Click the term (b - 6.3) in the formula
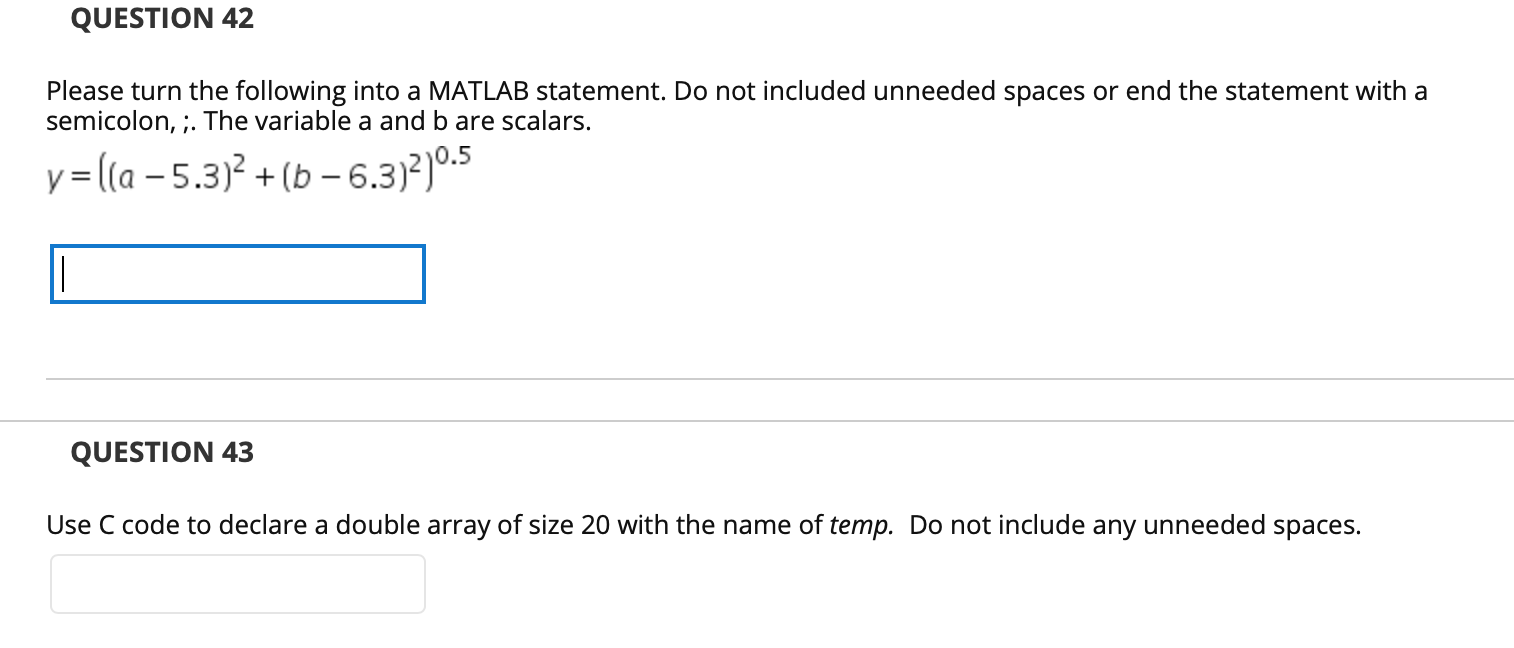This screenshot has height=648, width=1514. (346, 172)
